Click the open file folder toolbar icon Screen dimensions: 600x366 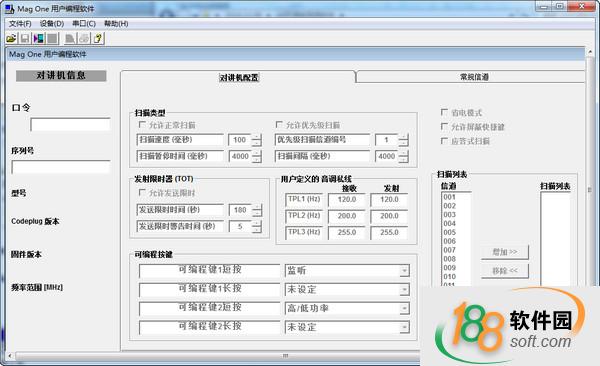(11, 38)
